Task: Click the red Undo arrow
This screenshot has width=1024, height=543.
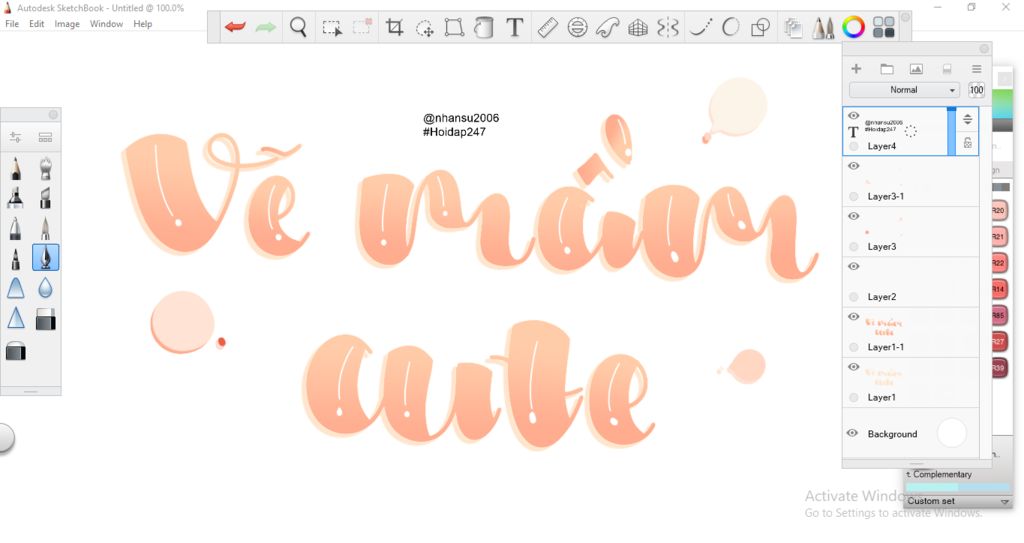Action: click(235, 27)
